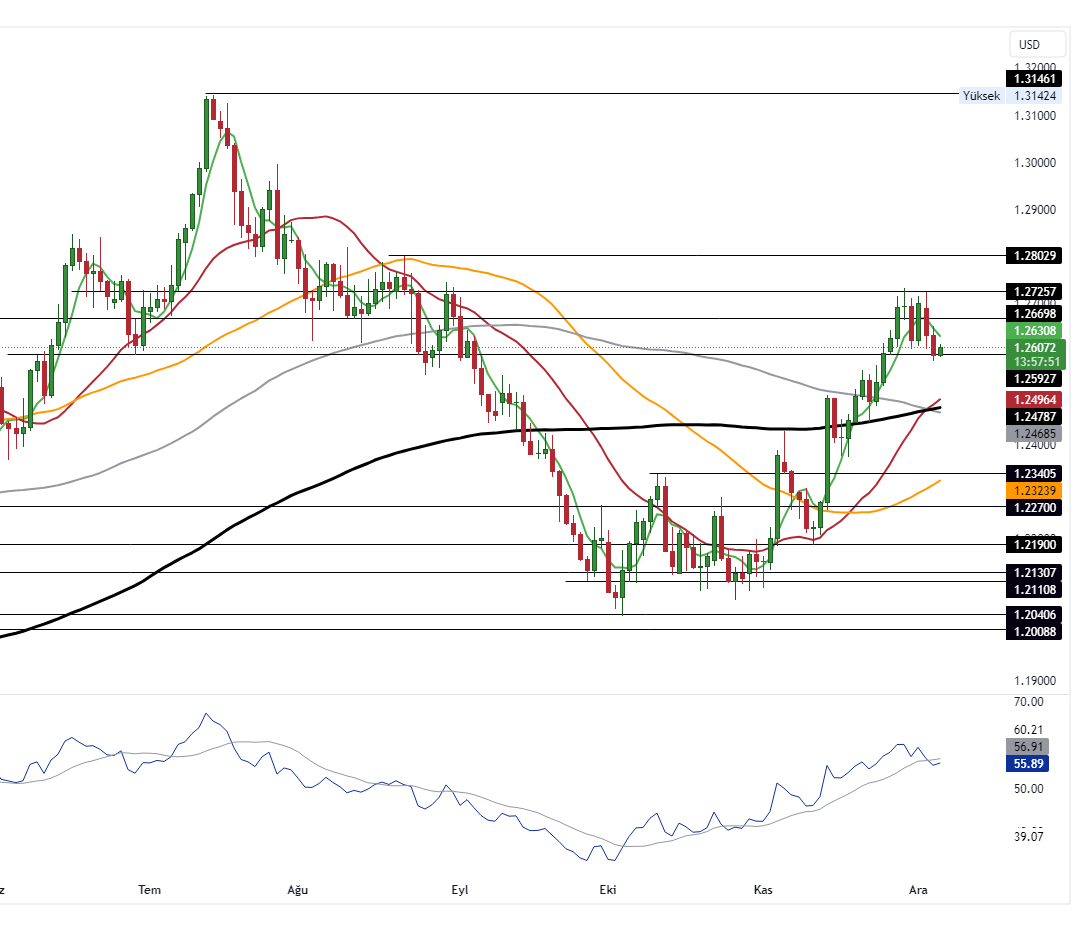Click the level tag 1.21900
The width and height of the screenshot is (1080, 939).
1033,545
